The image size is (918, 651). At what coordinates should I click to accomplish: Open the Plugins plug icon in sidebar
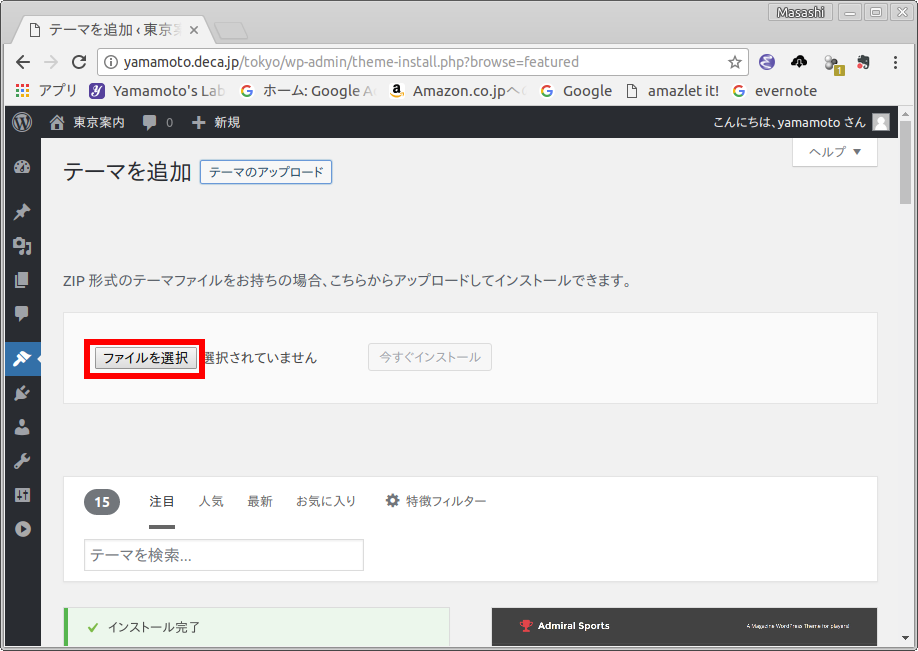coord(21,393)
